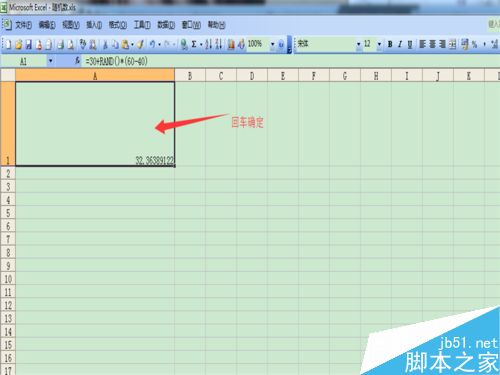
Task: Run the Spelling check icon
Action: (83, 44)
